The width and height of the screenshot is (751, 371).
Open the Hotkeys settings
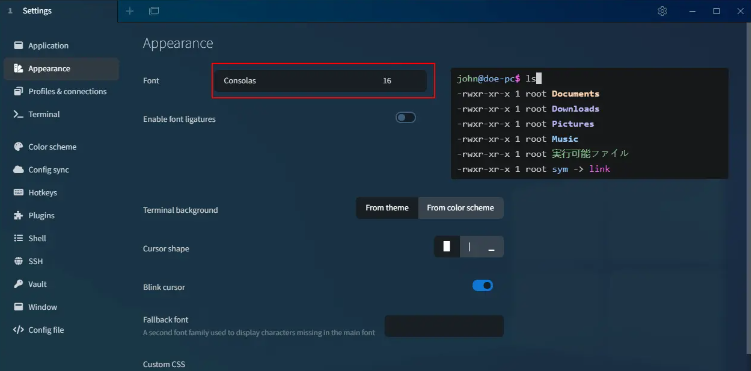tap(61, 192)
